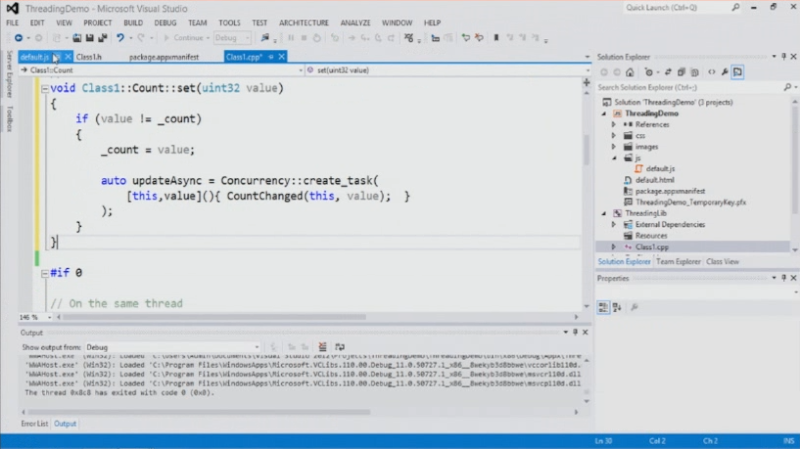The width and height of the screenshot is (800, 449).
Task: Open Show output from Debug dropdown
Action: (x=173, y=347)
